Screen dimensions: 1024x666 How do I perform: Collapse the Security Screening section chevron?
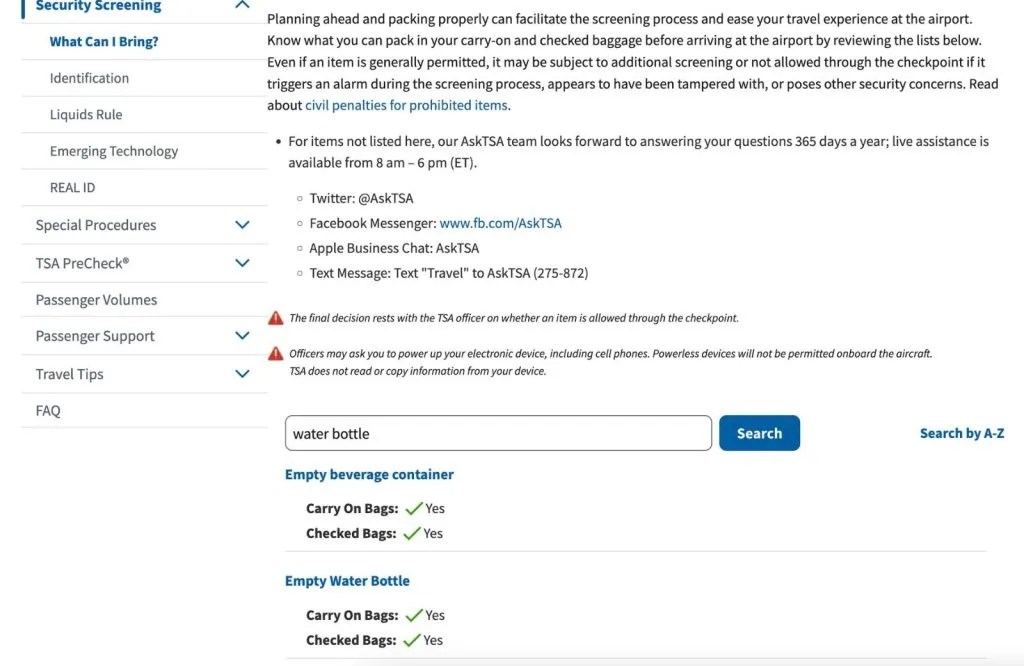click(241, 5)
